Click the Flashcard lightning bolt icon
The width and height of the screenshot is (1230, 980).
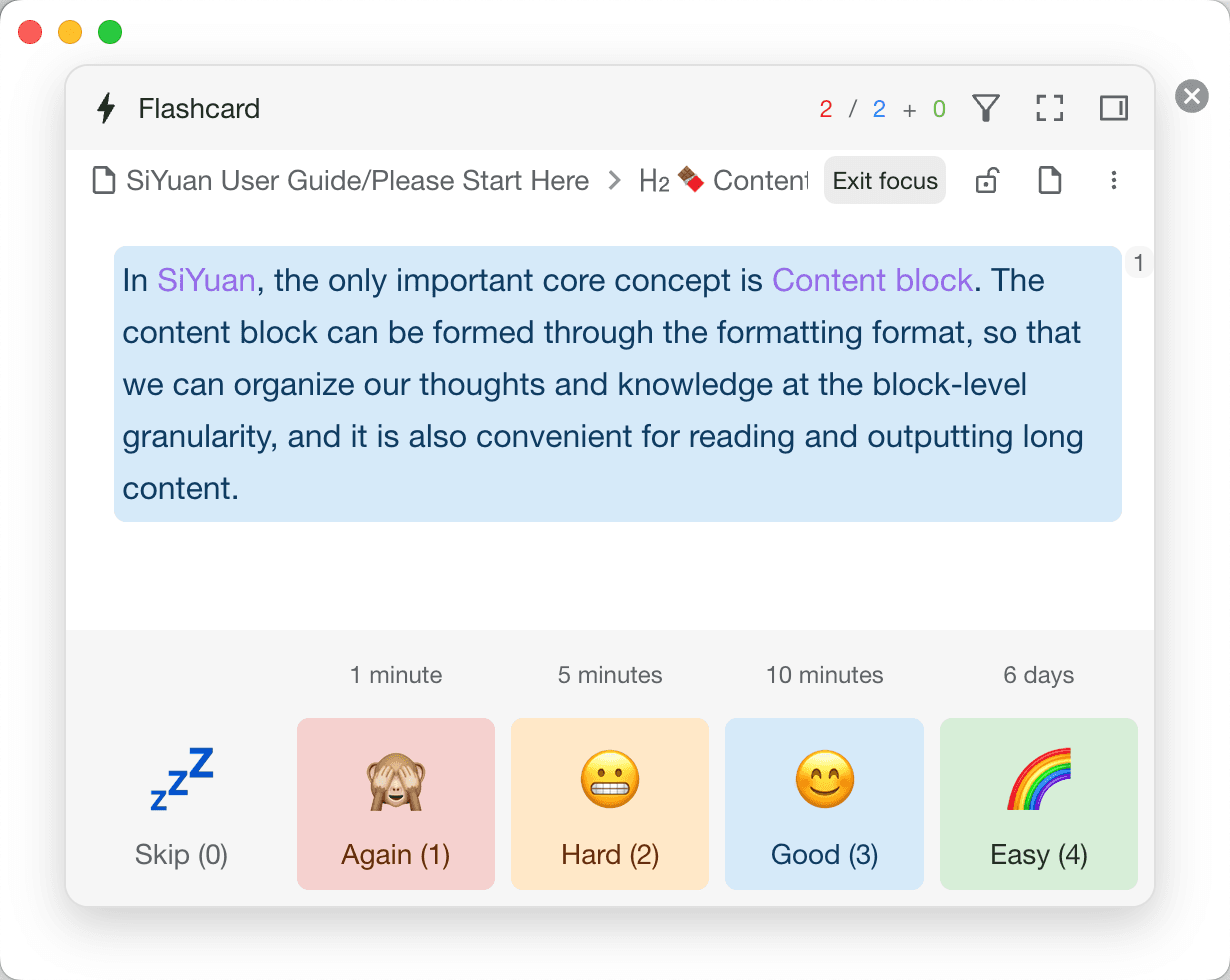click(x=106, y=108)
